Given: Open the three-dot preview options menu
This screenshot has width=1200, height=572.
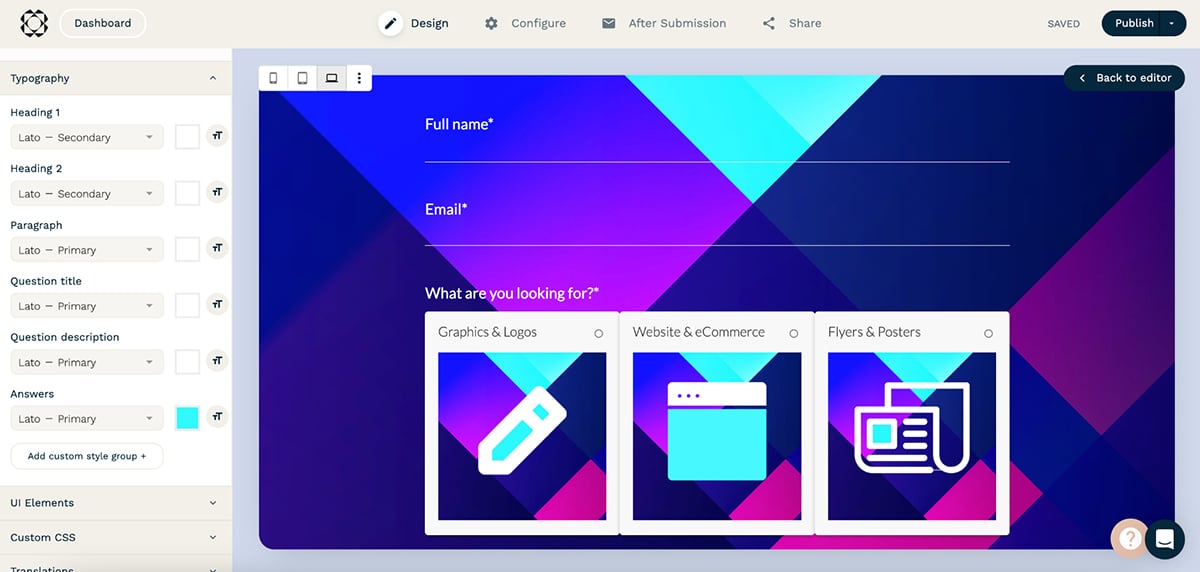Looking at the screenshot, I should (x=359, y=78).
